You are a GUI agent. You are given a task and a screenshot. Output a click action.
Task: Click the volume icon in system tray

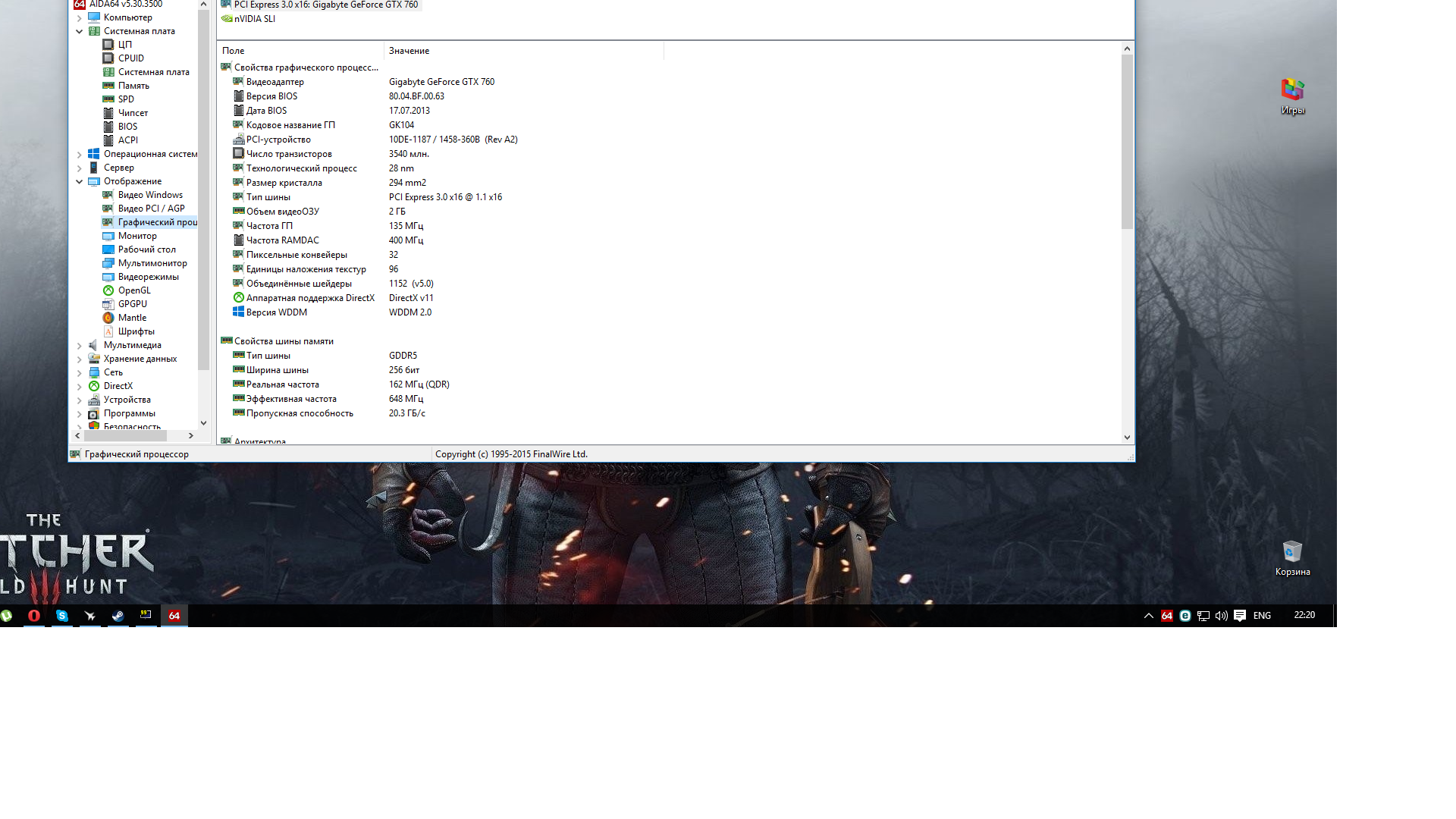pos(1221,616)
